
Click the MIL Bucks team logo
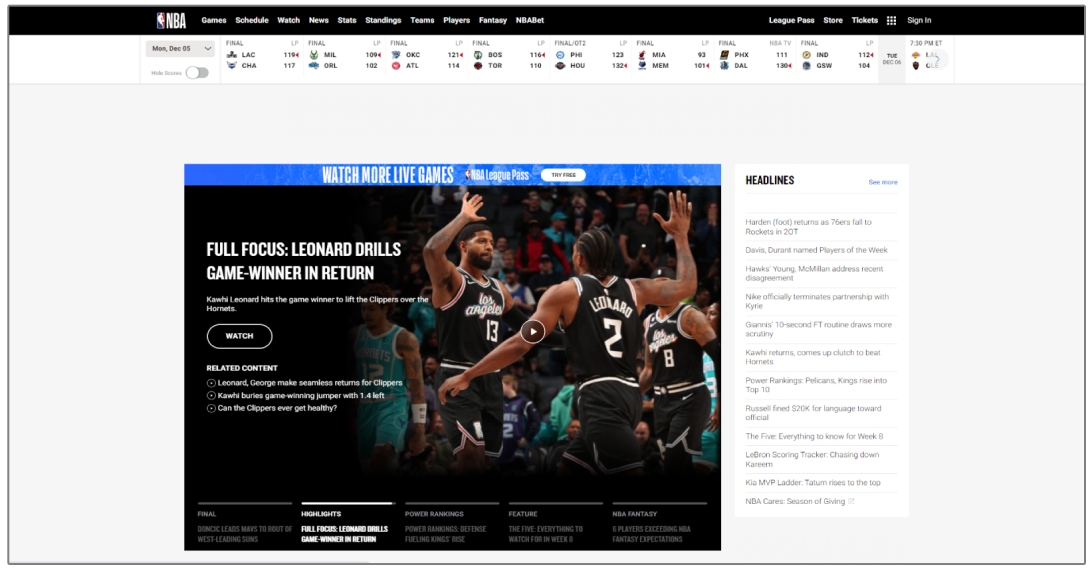click(314, 55)
